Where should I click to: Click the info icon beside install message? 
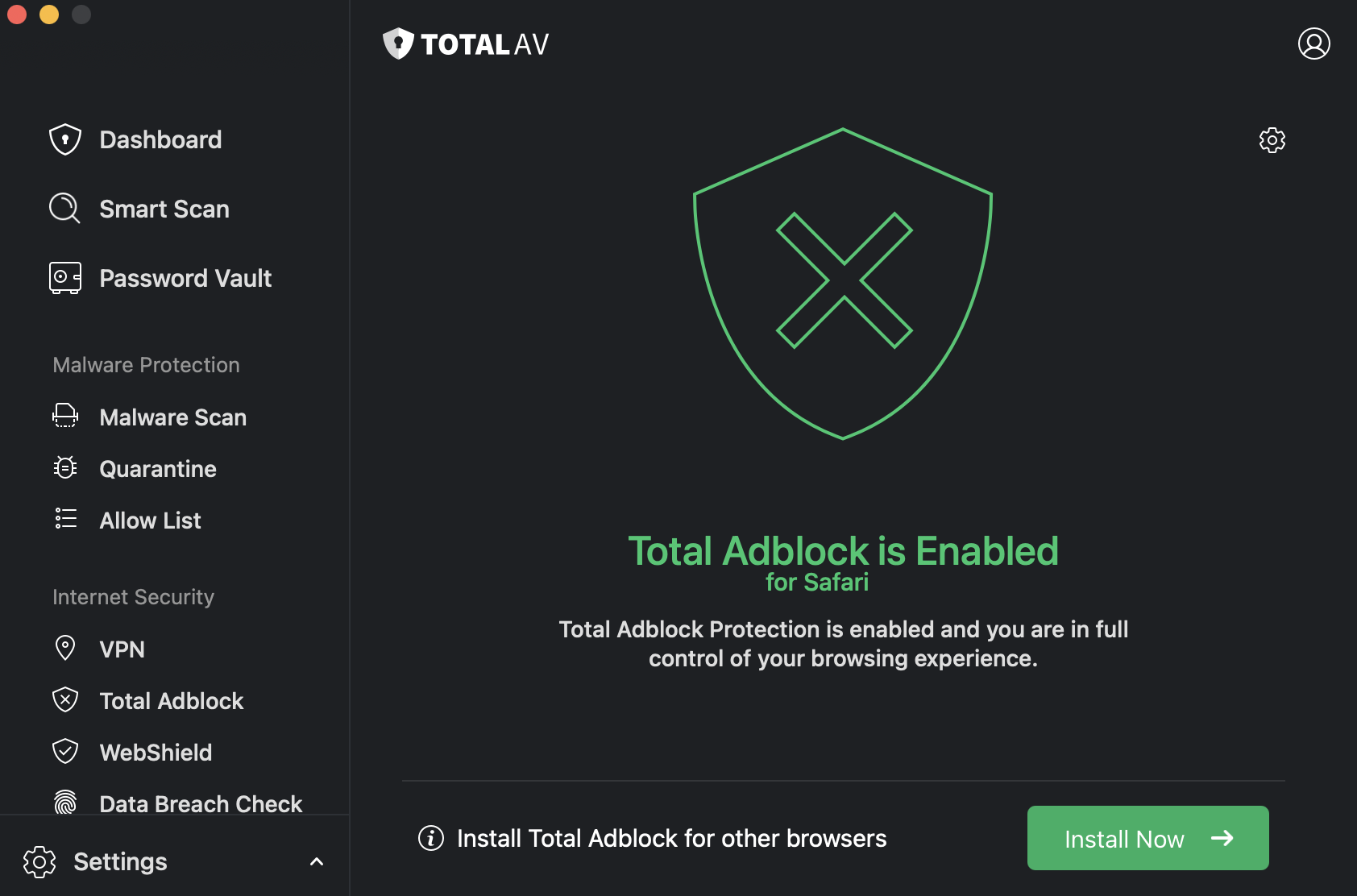click(x=431, y=838)
